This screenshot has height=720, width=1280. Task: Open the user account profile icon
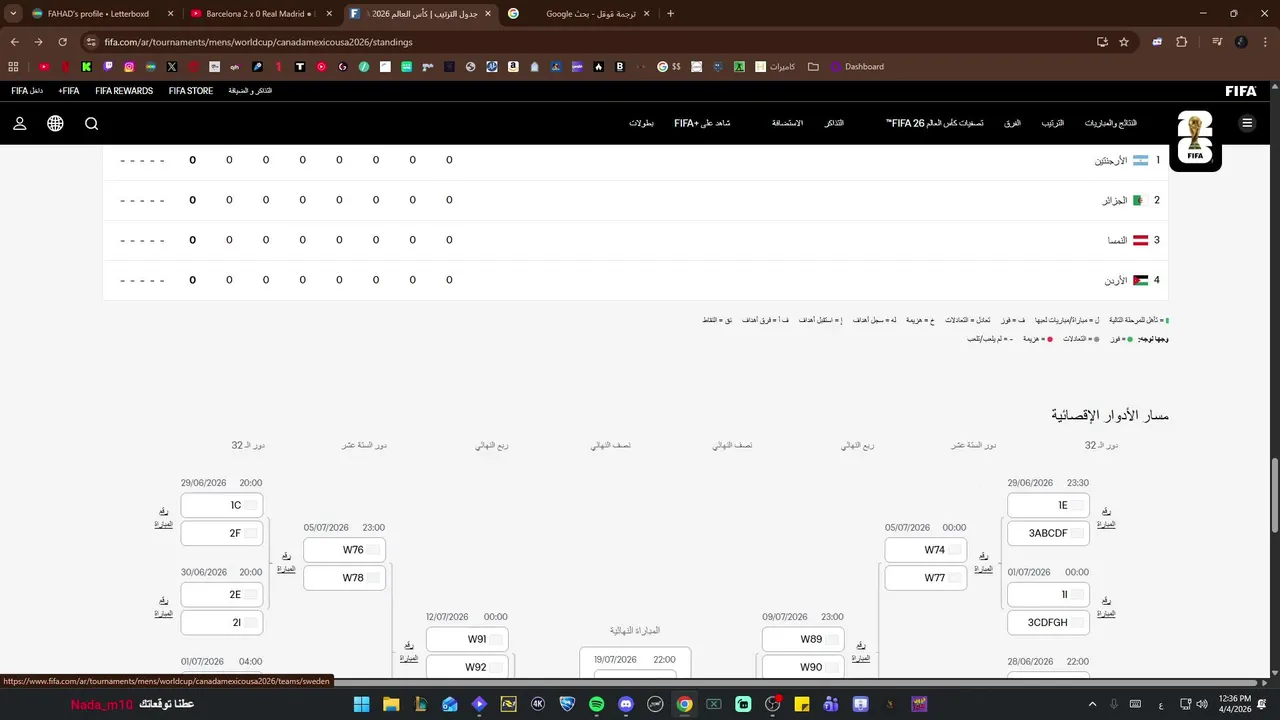point(20,123)
